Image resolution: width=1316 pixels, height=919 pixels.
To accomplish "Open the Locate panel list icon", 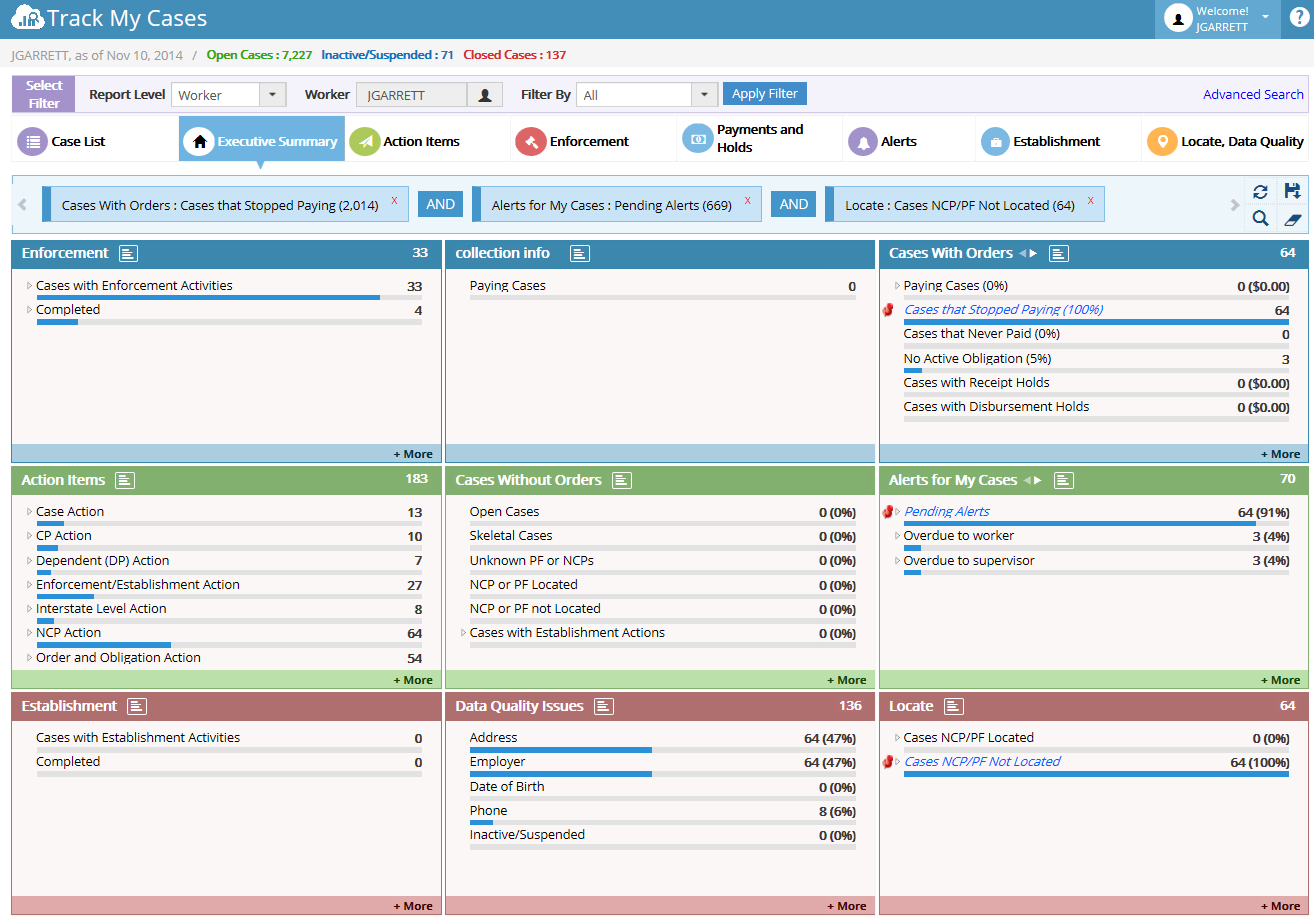I will coord(954,706).
